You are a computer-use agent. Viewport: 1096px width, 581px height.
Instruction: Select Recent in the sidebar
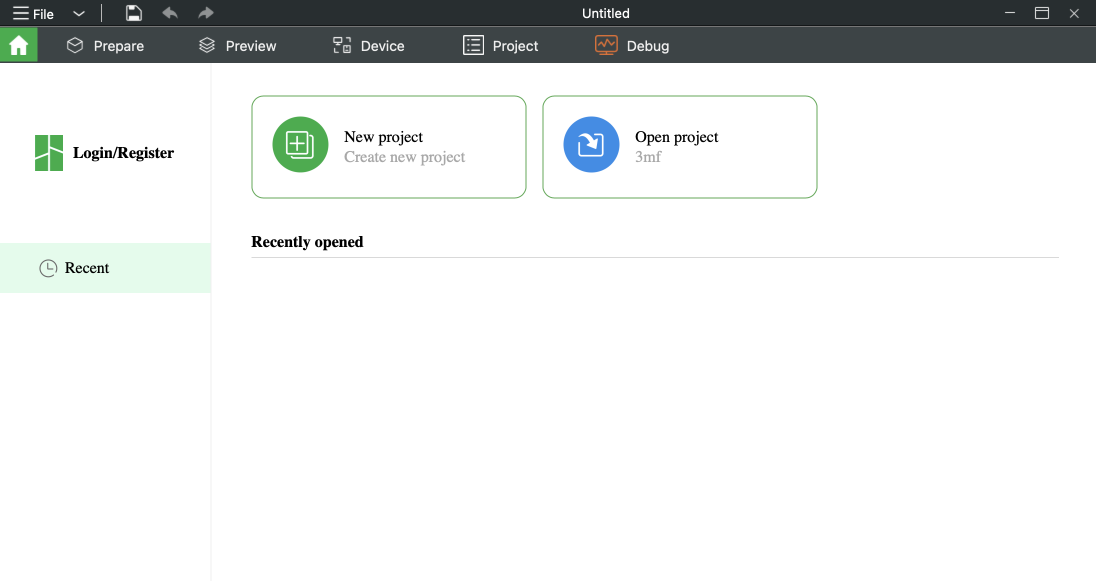tap(106, 268)
